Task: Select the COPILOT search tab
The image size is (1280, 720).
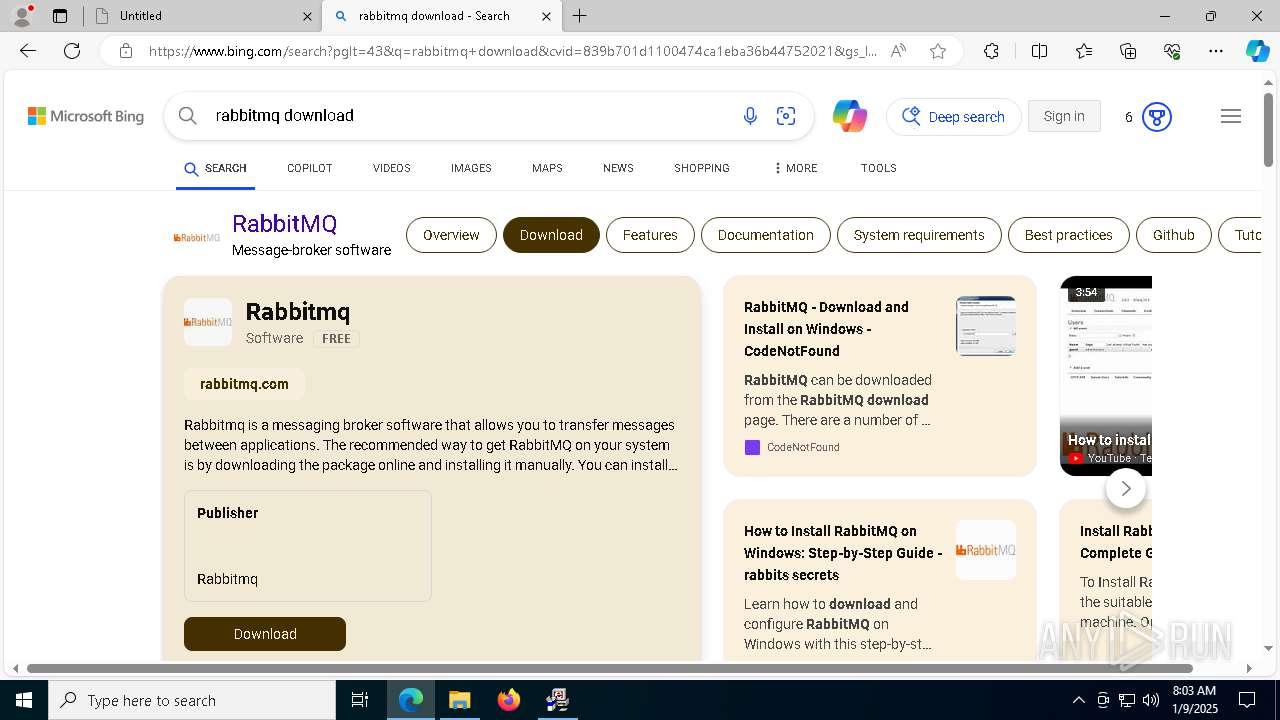Action: coord(309,168)
